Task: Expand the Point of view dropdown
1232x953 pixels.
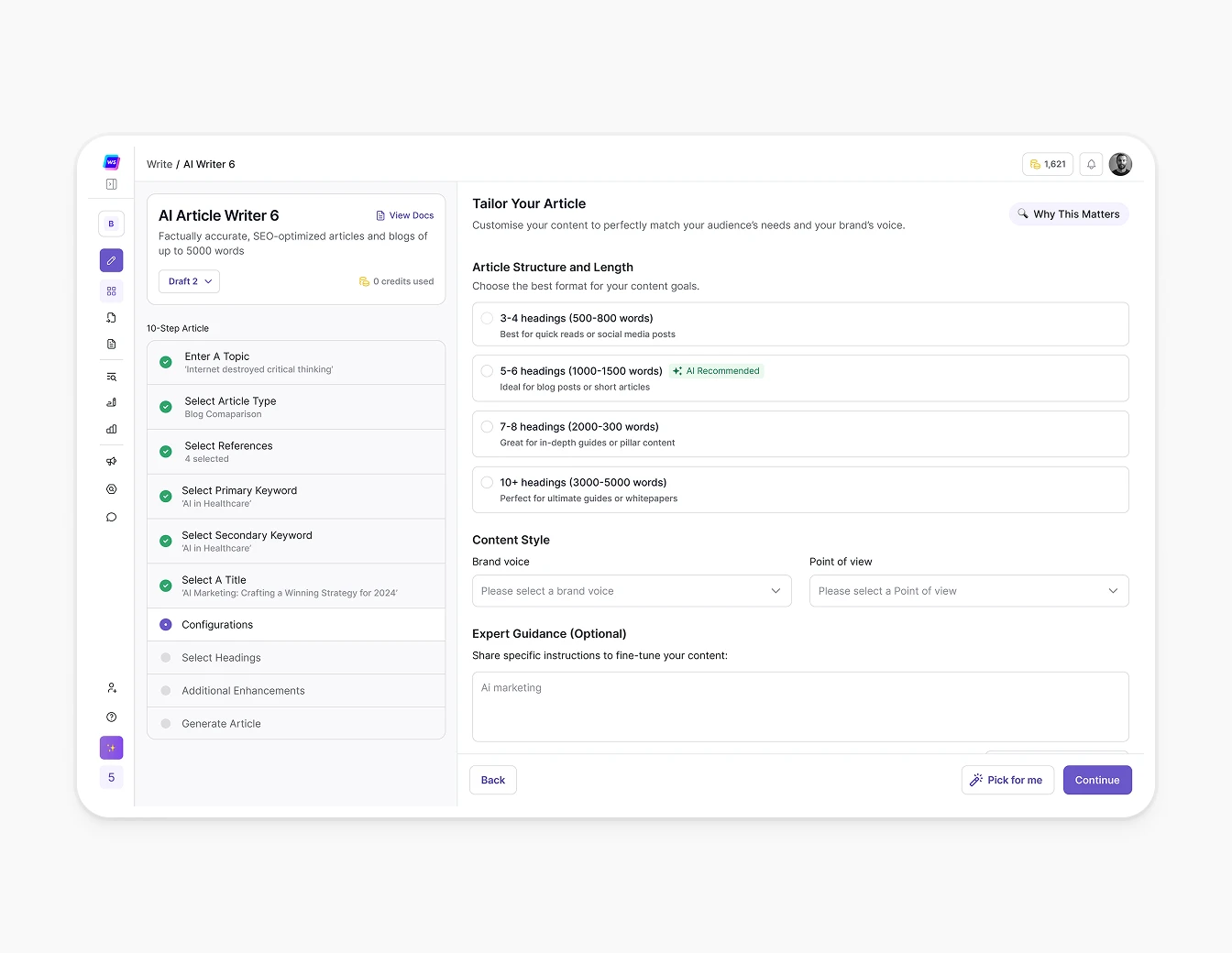Action: point(969,591)
